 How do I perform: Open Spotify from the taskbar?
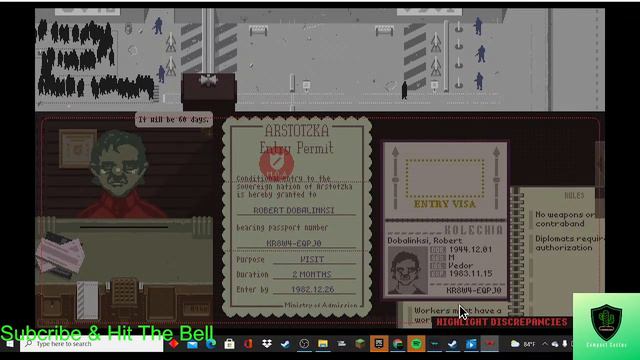pyautogui.click(x=416, y=344)
